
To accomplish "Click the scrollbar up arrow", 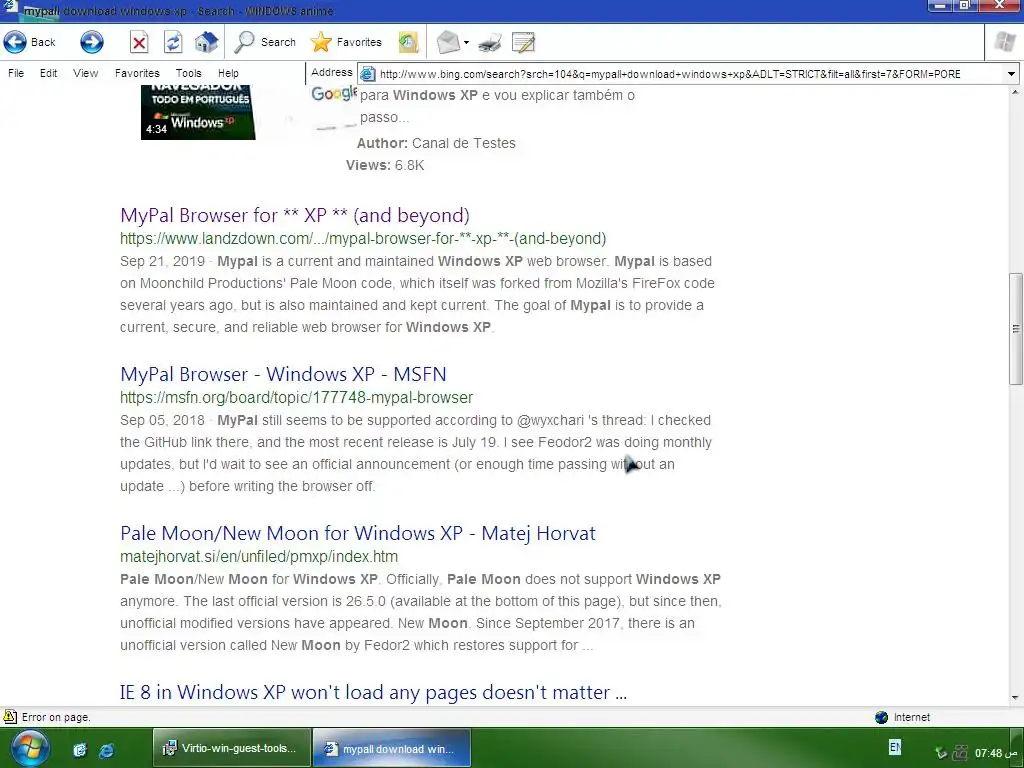I will [x=1016, y=92].
